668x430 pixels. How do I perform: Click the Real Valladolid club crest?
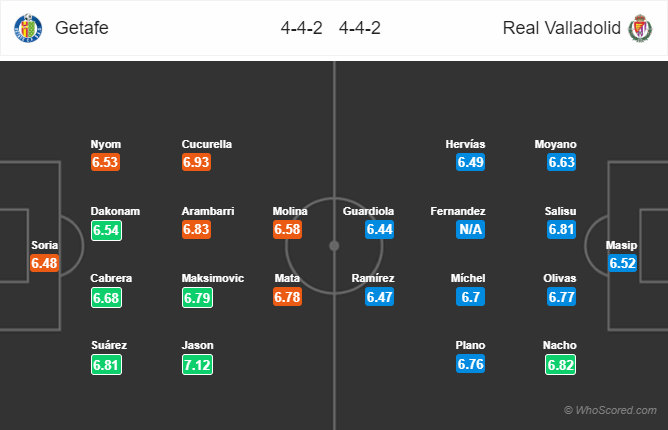point(639,28)
